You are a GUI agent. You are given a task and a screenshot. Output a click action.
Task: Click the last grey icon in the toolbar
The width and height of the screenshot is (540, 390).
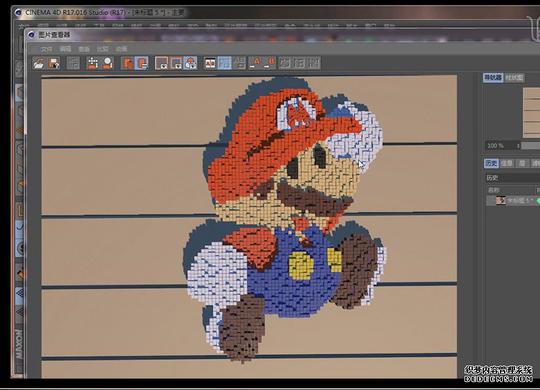314,63
